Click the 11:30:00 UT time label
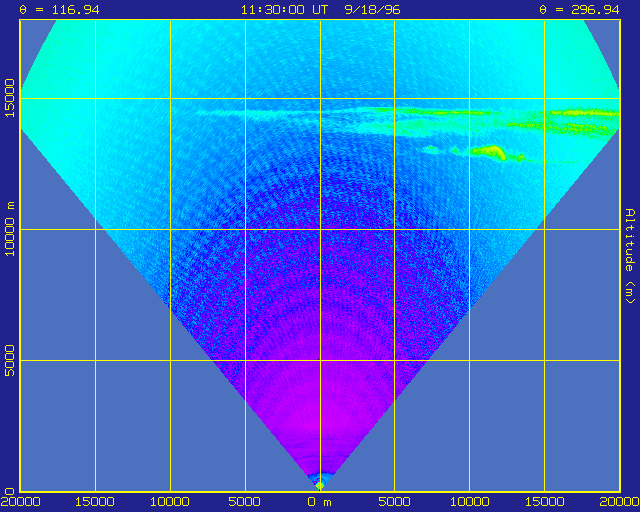This screenshot has height=512, width=640. pos(284,10)
